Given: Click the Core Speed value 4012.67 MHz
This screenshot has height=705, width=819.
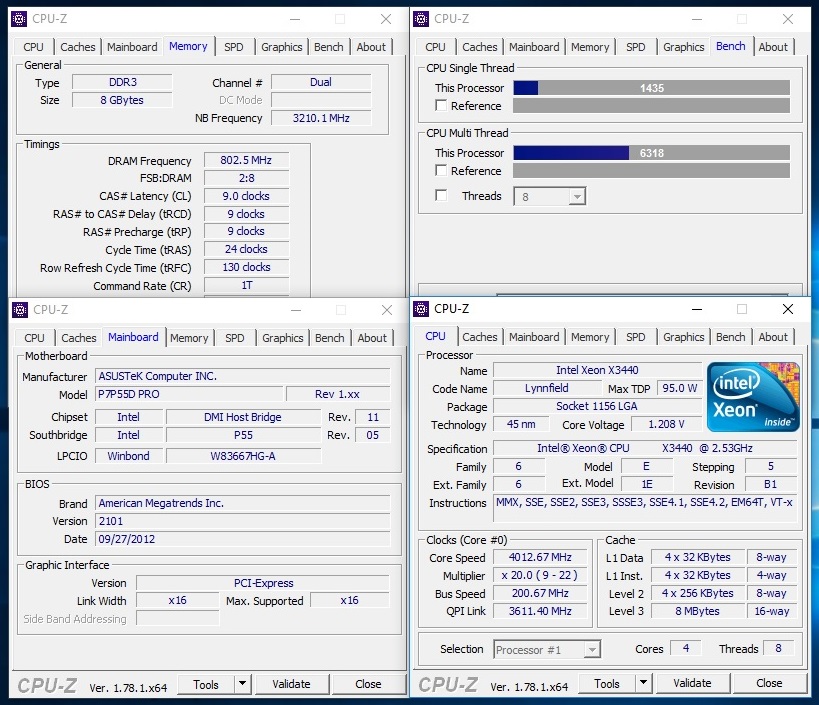Looking at the screenshot, I should tap(540, 557).
